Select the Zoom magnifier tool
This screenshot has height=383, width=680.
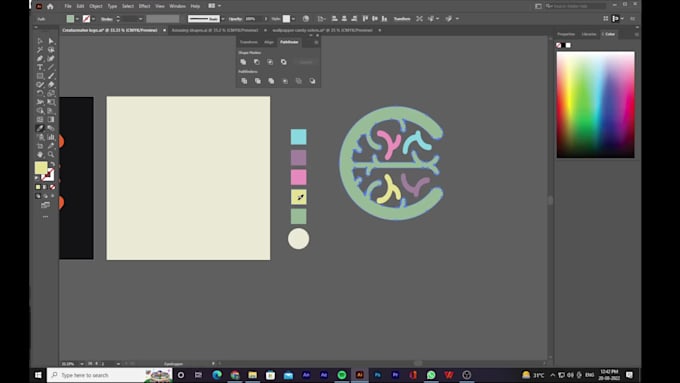click(51, 154)
